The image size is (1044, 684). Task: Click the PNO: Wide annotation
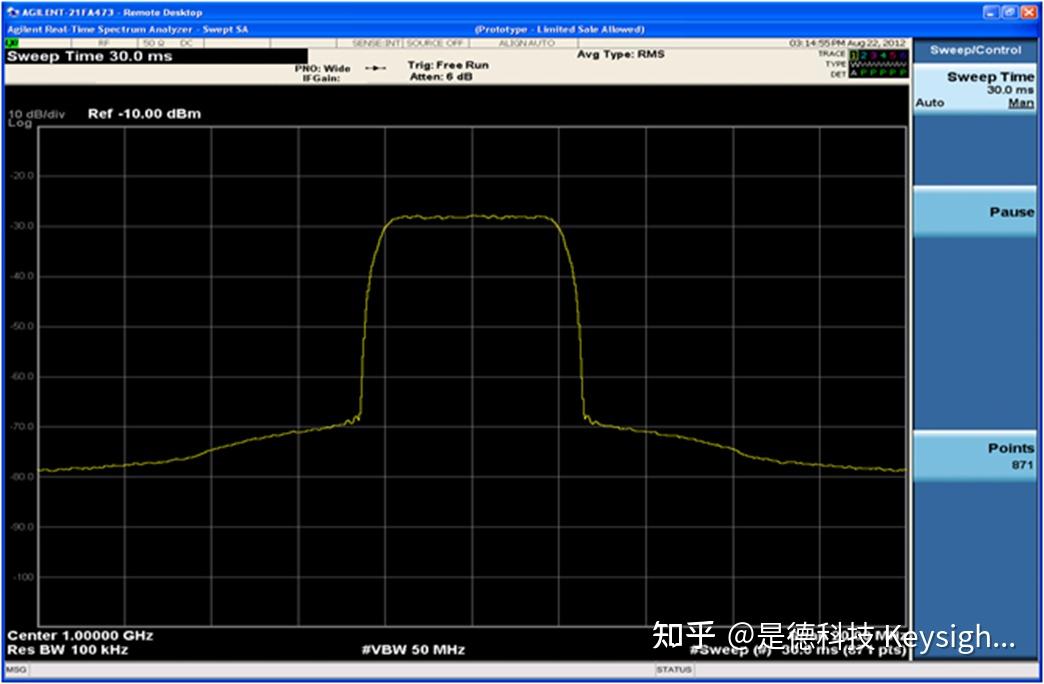322,69
